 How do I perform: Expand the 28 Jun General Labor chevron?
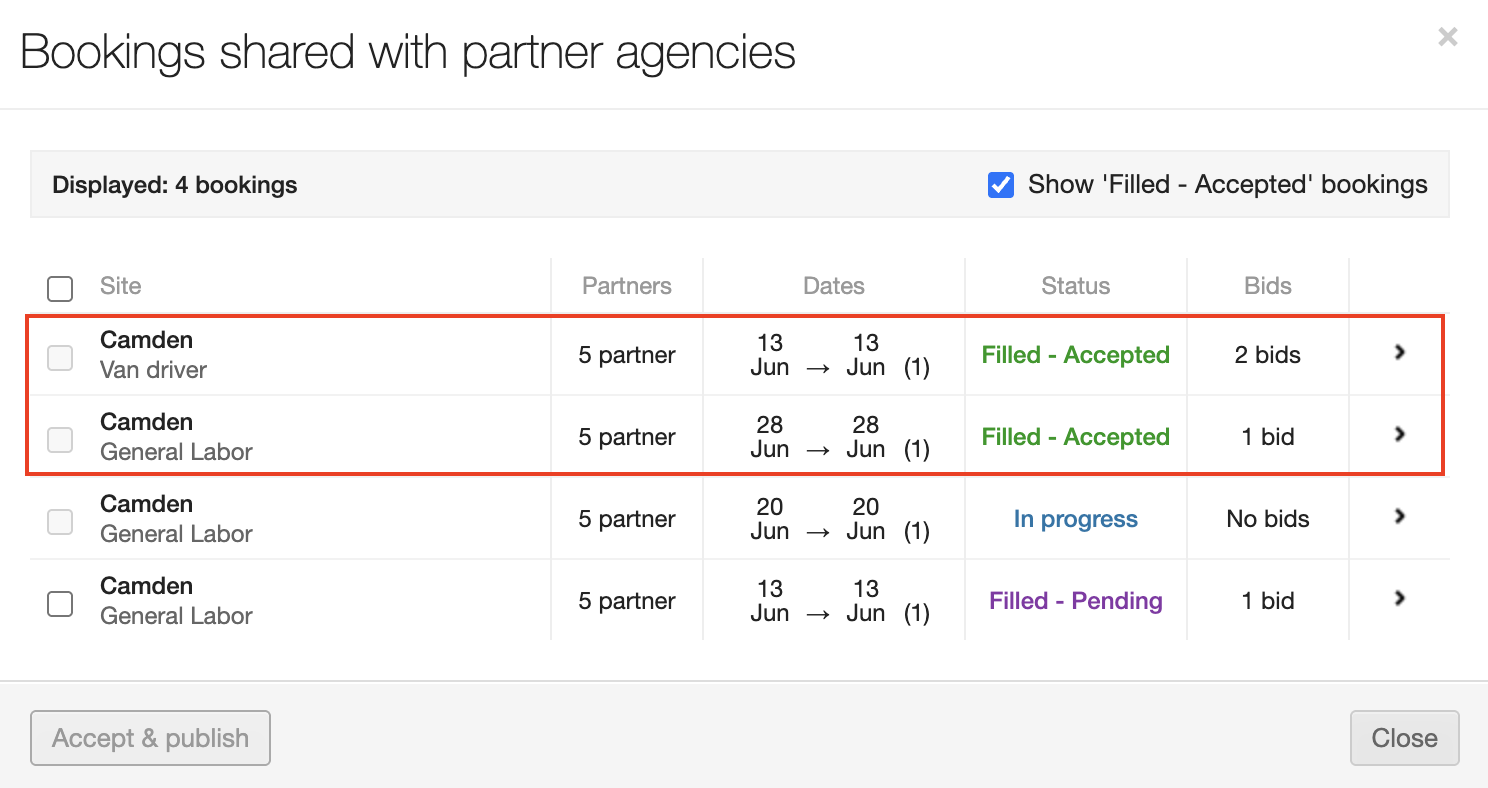coord(1400,434)
